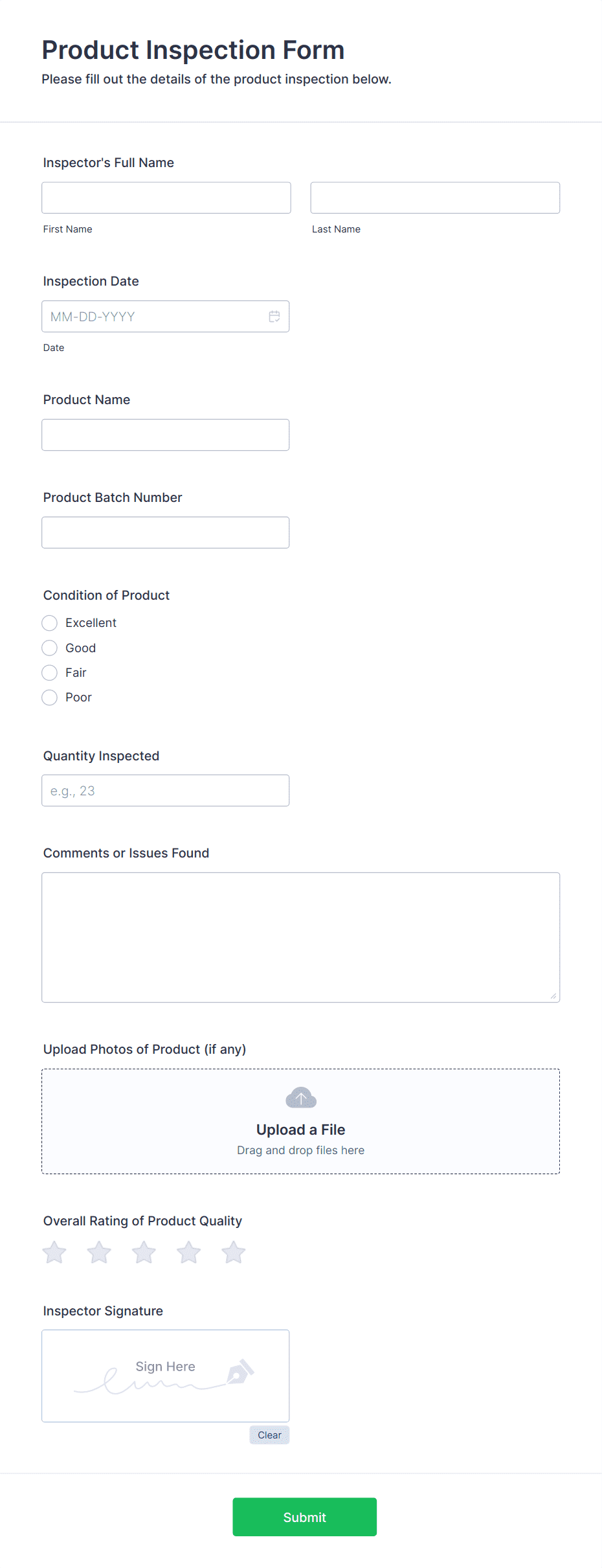
Task: Open the calendar date picker icon
Action: 274,317
